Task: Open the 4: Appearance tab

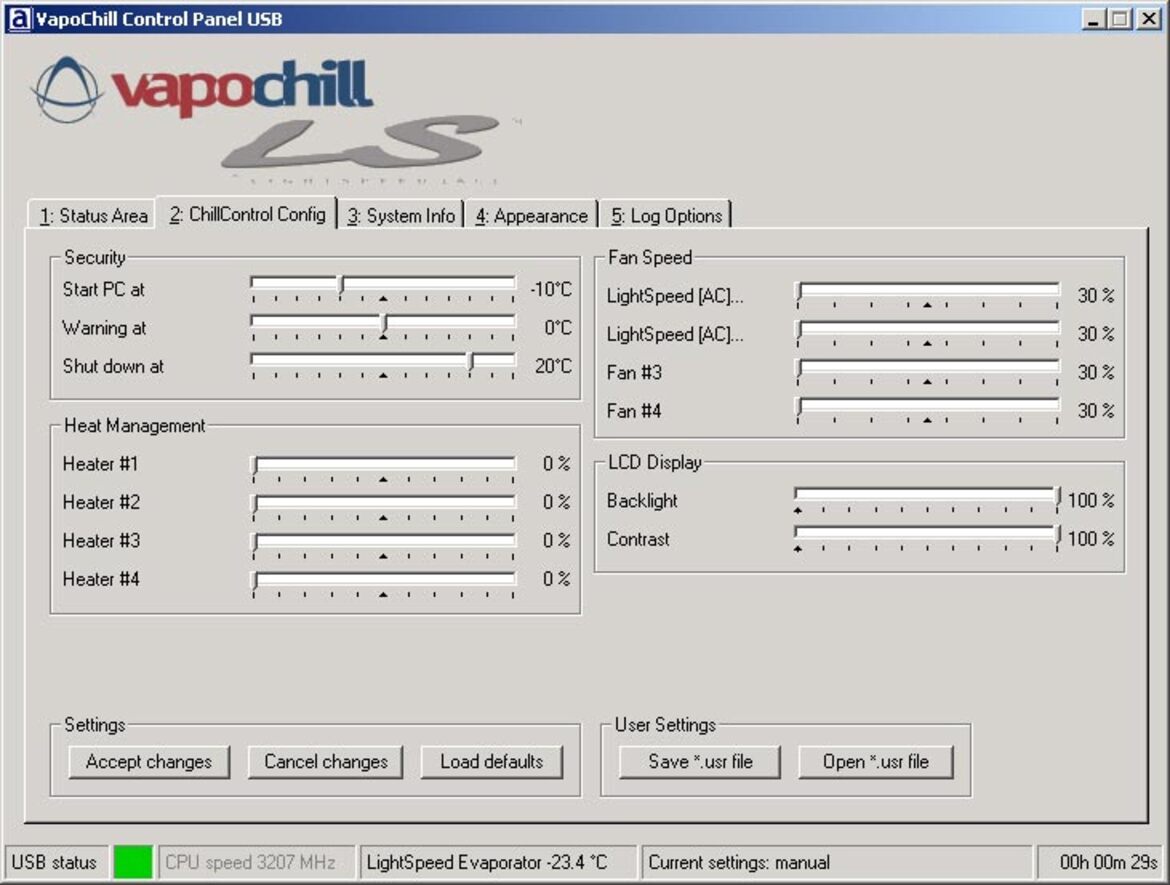Action: [531, 215]
